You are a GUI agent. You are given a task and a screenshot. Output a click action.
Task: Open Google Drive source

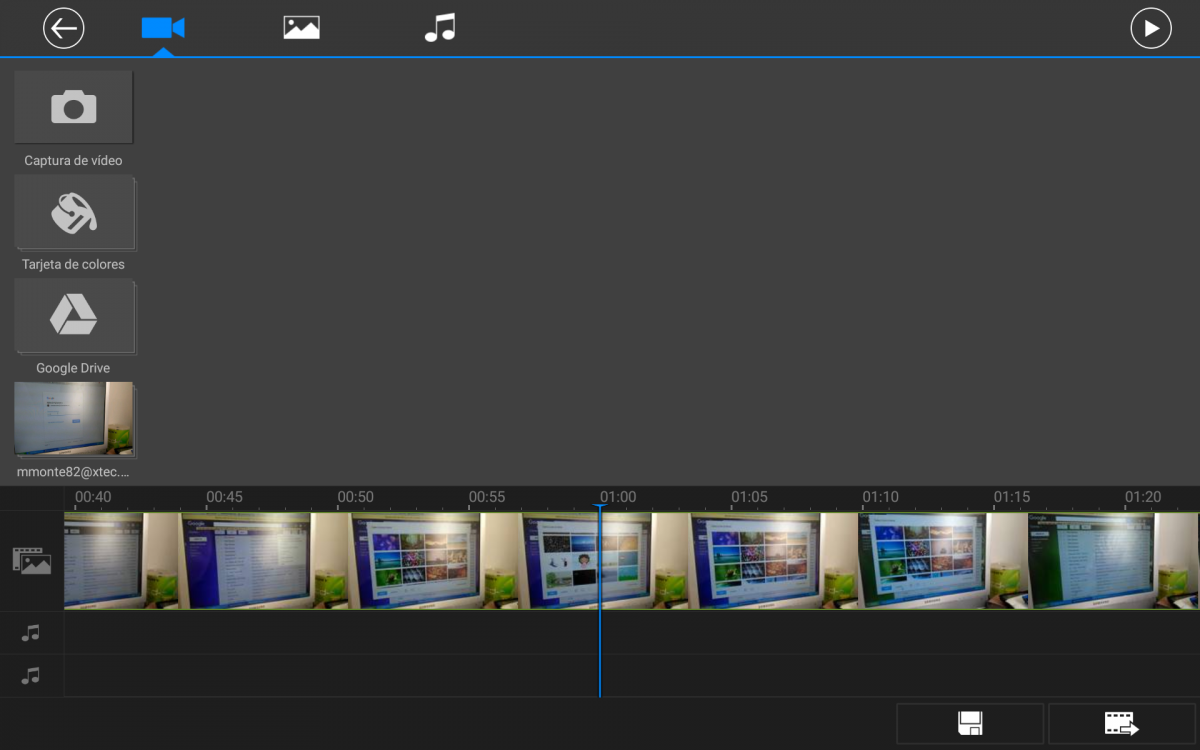[73, 316]
